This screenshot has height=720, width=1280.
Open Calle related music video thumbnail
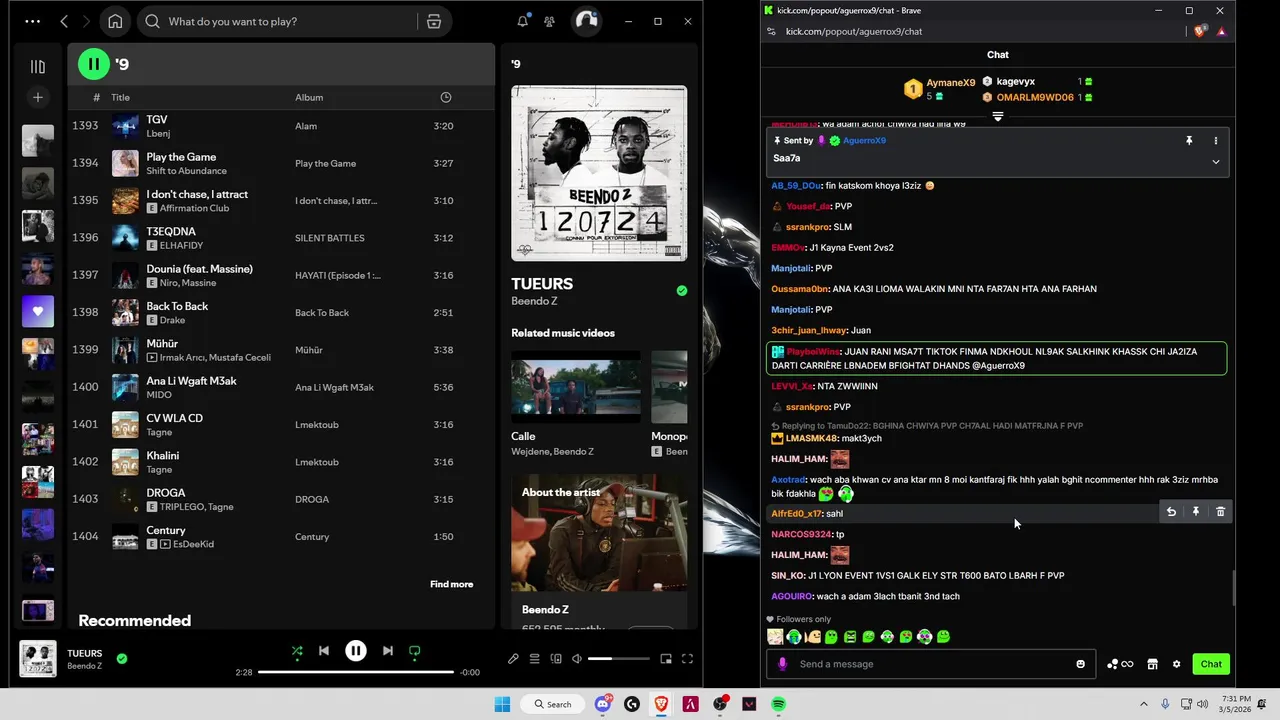(x=576, y=387)
